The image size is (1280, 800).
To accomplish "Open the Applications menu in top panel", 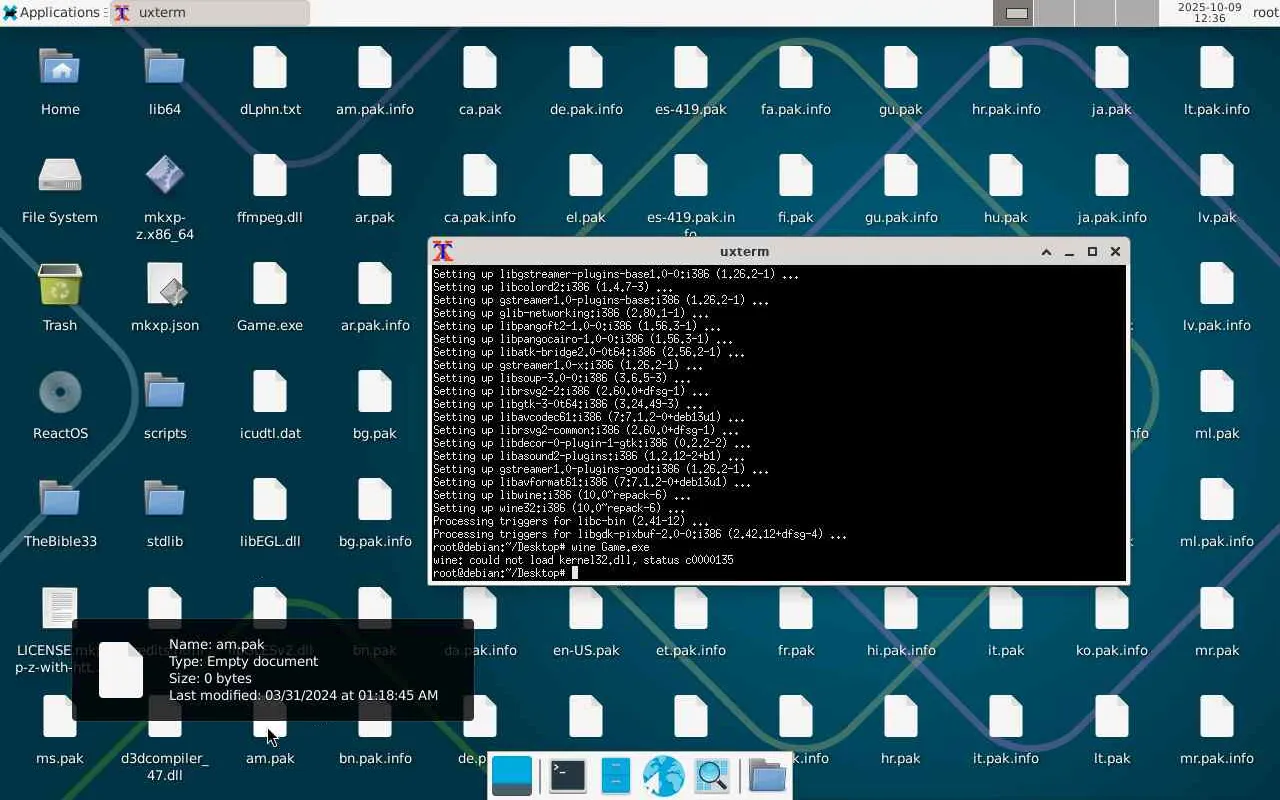I will [53, 13].
